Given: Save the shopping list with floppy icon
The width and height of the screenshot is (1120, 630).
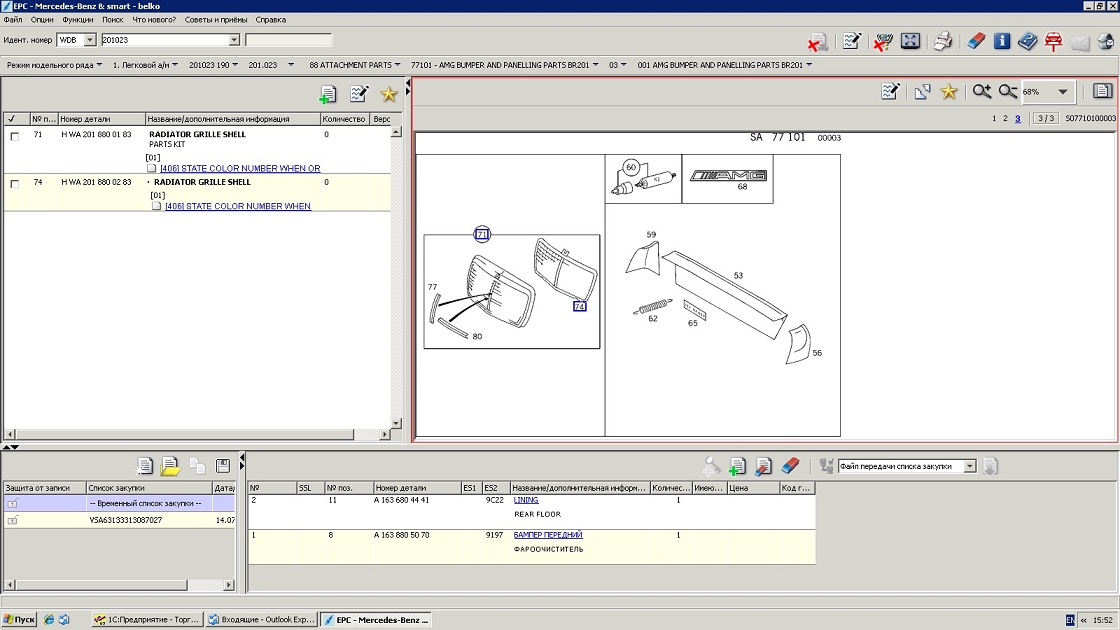Looking at the screenshot, I should pos(223,466).
